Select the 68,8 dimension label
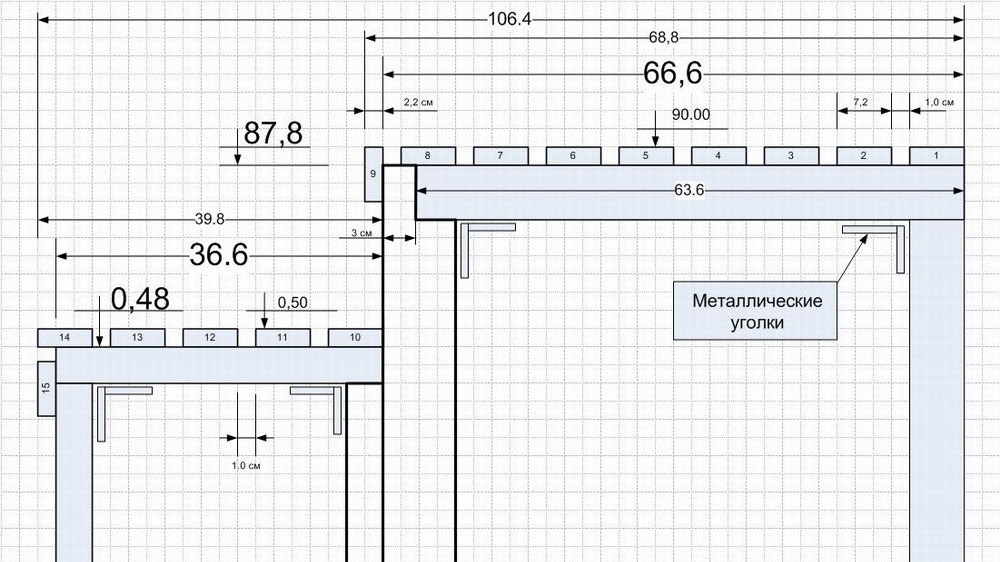The image size is (1000, 562). click(x=664, y=38)
